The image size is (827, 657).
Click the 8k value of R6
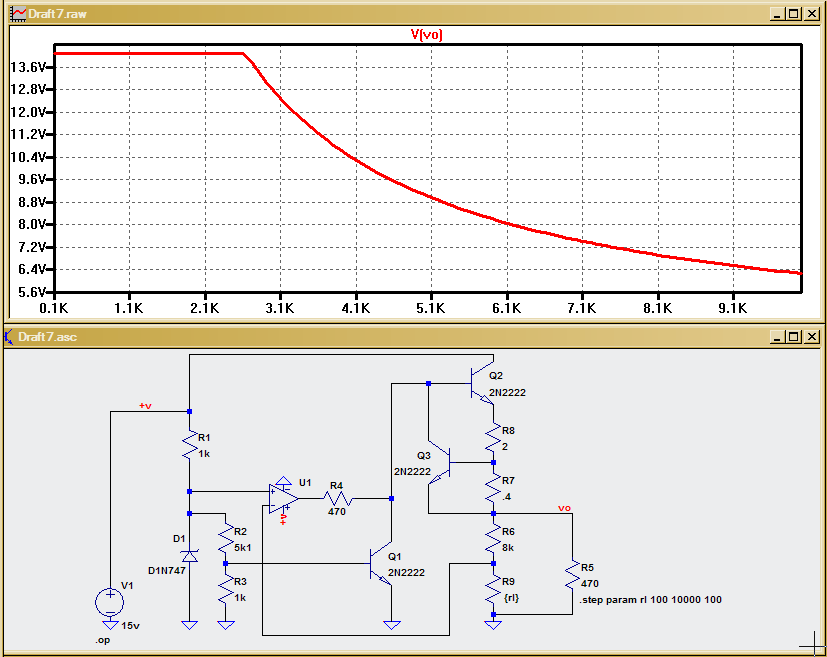pyautogui.click(x=508, y=547)
